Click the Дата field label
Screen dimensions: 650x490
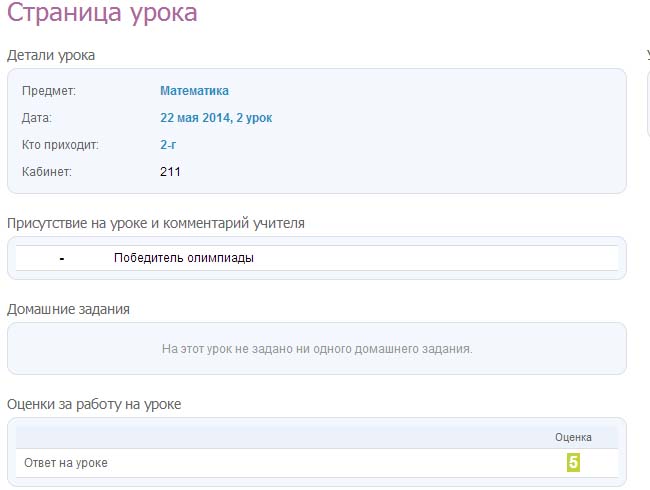(x=36, y=118)
